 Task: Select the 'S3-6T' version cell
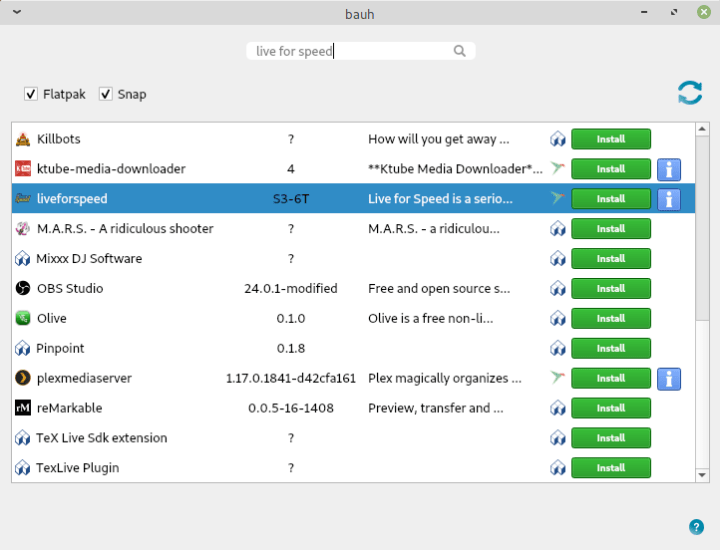tap(291, 199)
